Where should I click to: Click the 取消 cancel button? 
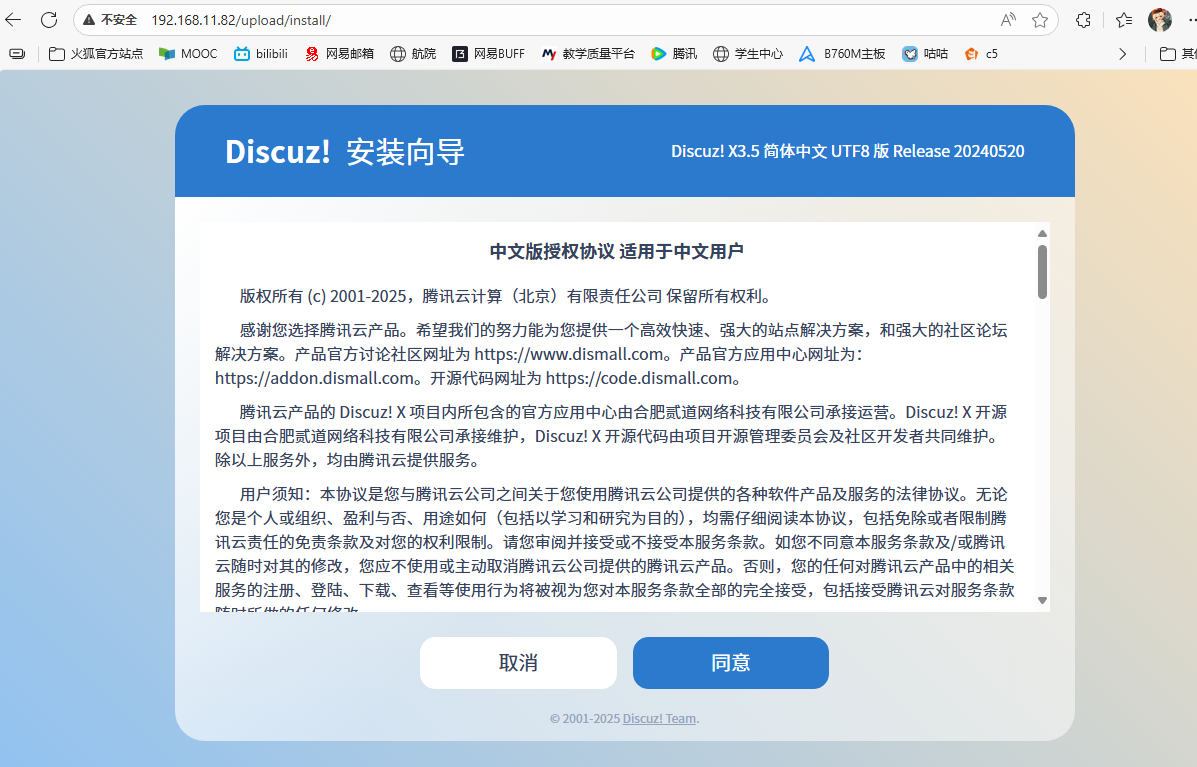(518, 662)
